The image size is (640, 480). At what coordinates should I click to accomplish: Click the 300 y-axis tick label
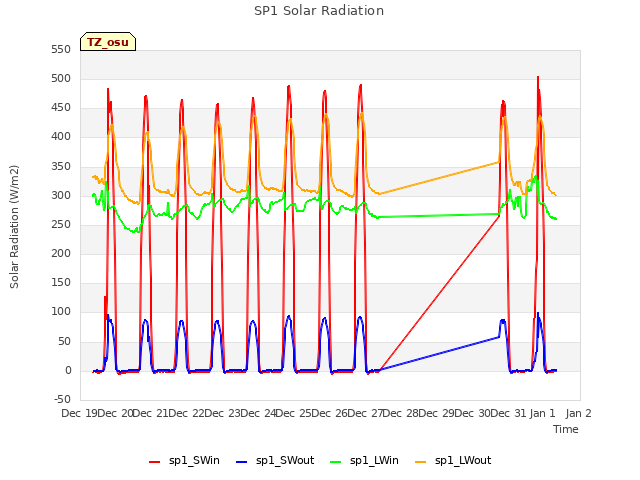pos(61,195)
